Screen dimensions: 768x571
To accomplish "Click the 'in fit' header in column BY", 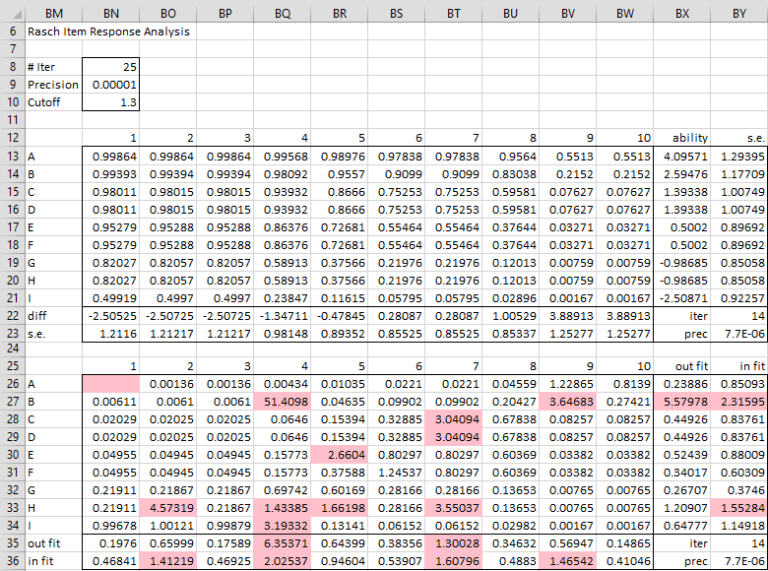I will [x=739, y=366].
